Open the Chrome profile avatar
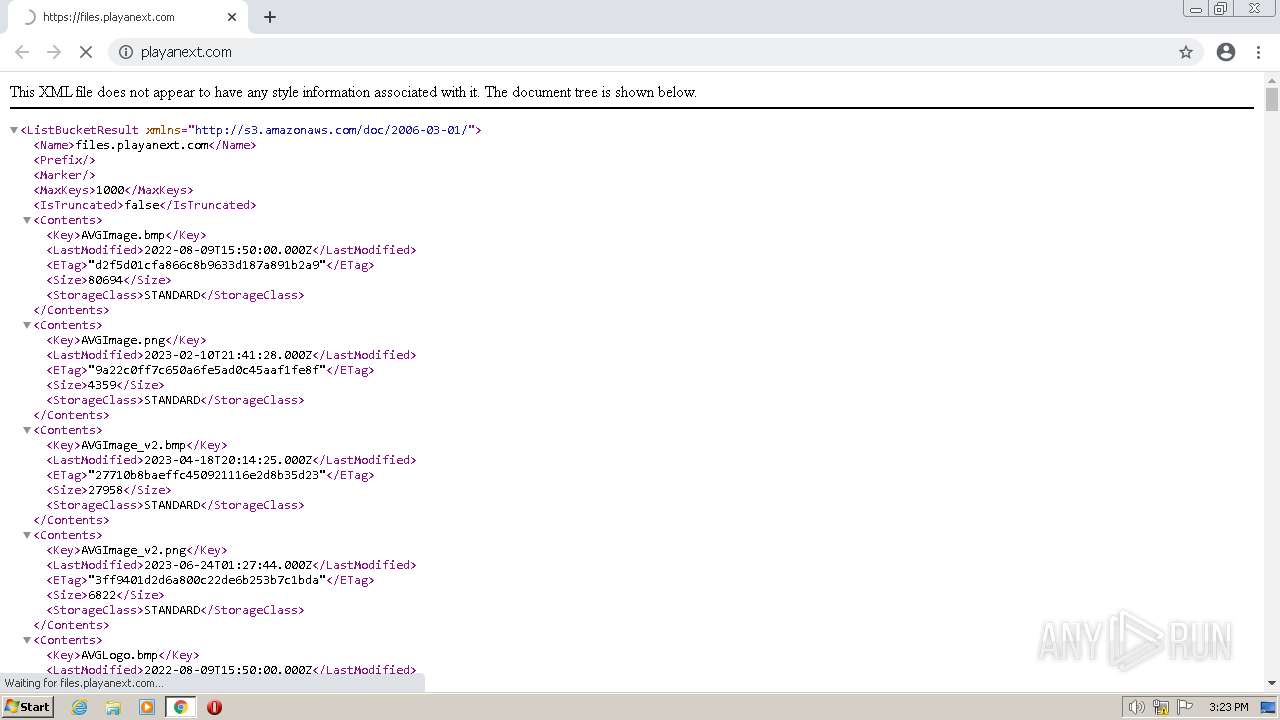This screenshot has width=1280, height=720. pos(1226,52)
